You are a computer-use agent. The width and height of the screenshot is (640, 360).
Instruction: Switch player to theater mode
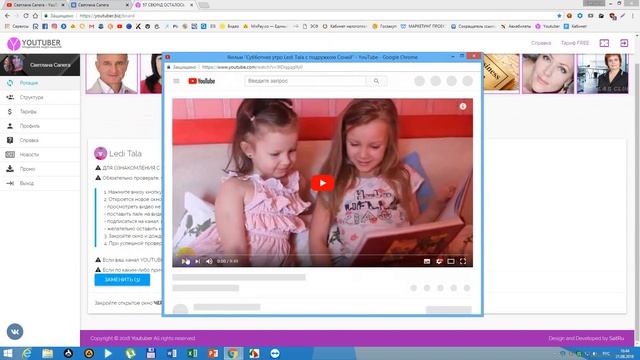[451, 261]
